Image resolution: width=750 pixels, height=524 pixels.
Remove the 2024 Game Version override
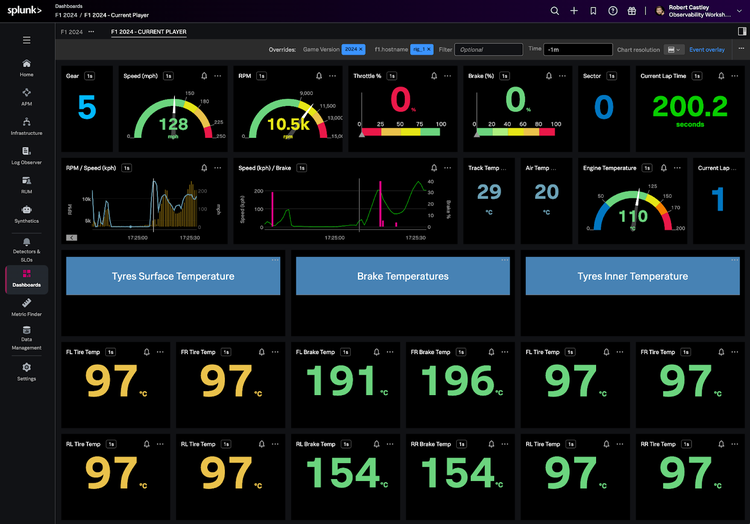tap(361, 49)
